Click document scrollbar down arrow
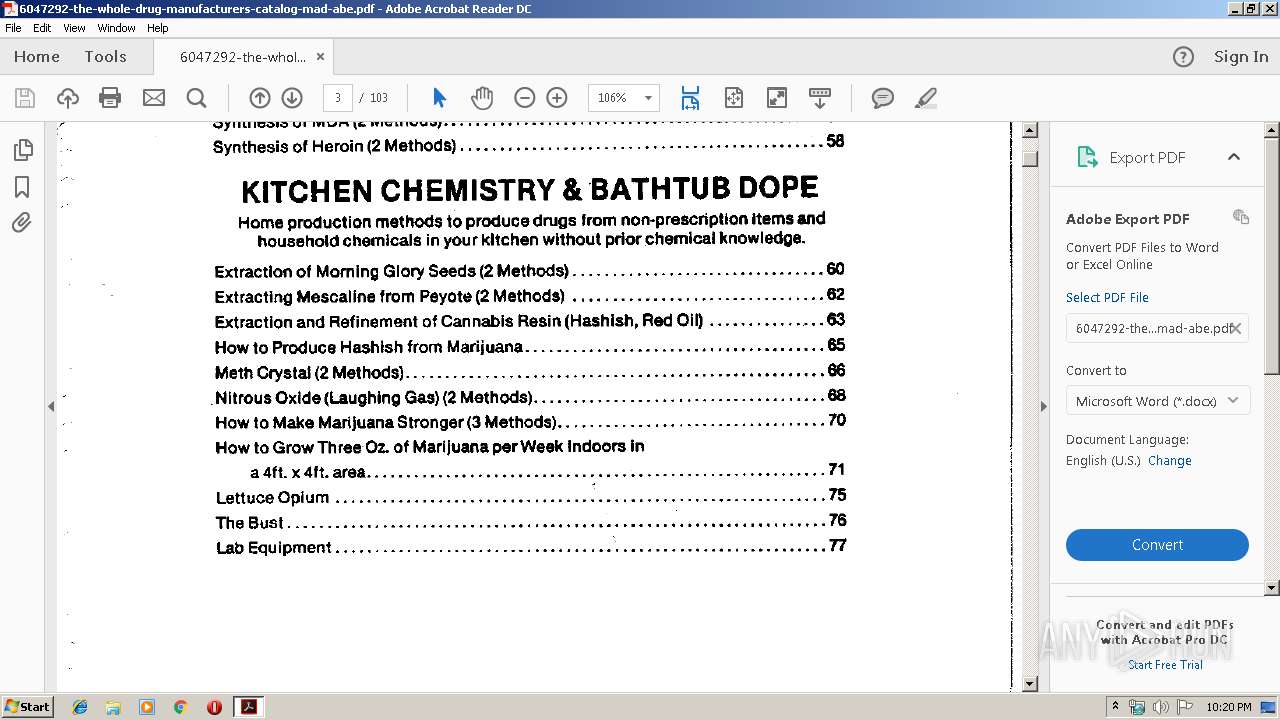 point(1031,684)
